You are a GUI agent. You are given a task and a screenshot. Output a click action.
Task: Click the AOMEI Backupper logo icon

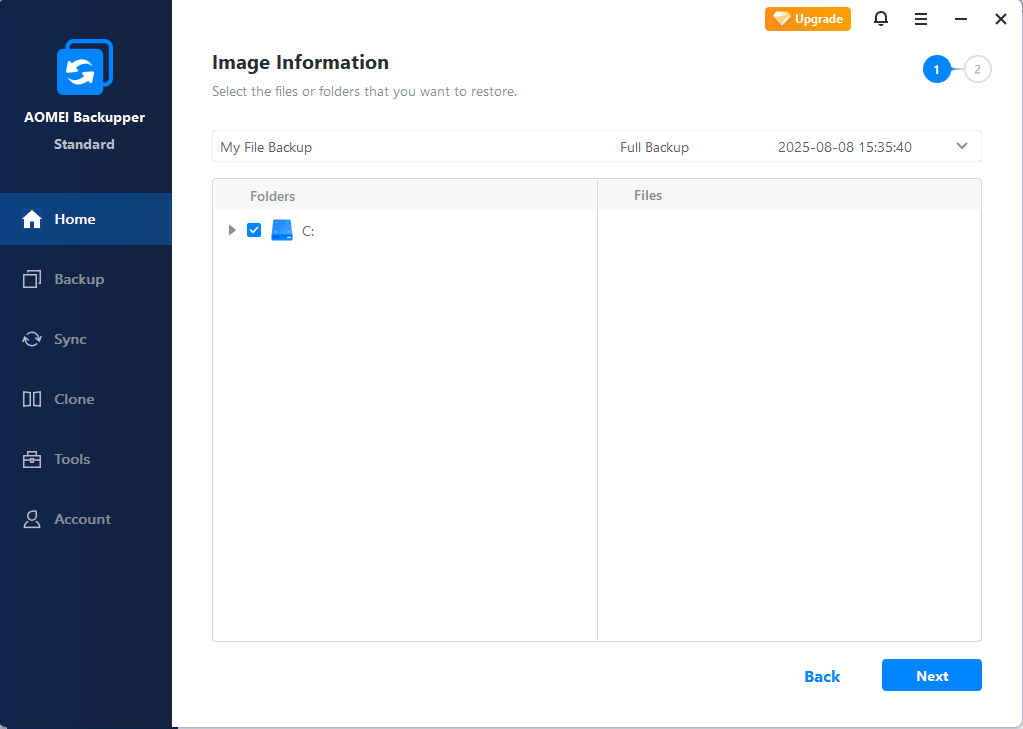[85, 67]
